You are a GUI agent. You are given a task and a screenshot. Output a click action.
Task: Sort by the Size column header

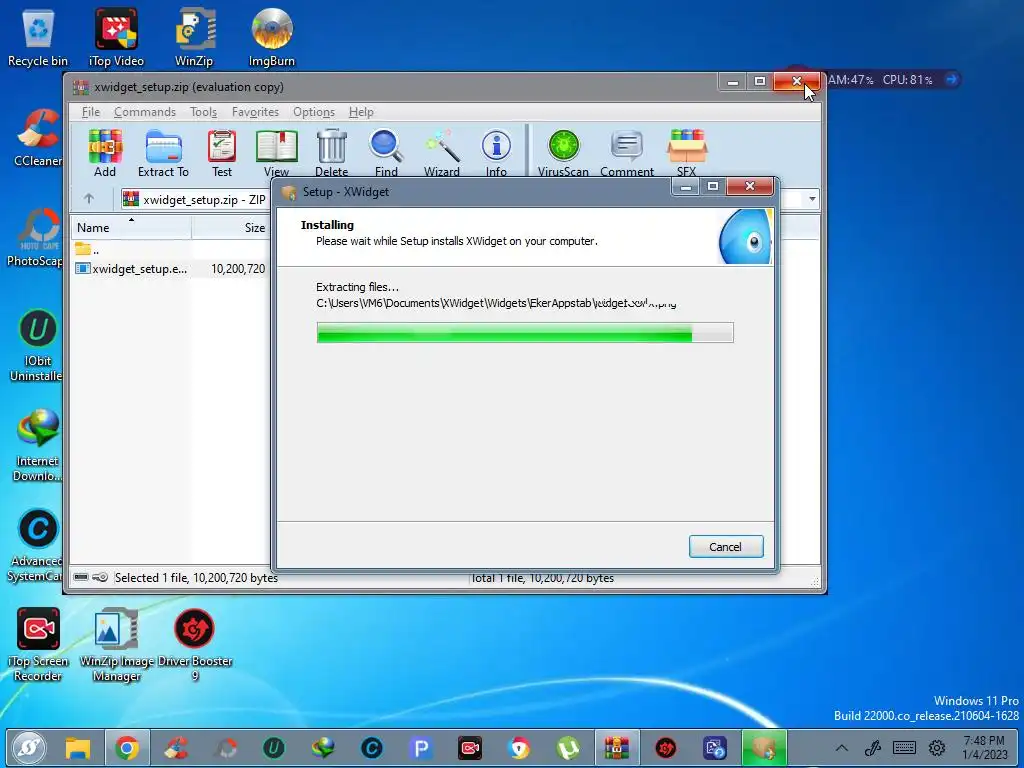[x=231, y=227]
